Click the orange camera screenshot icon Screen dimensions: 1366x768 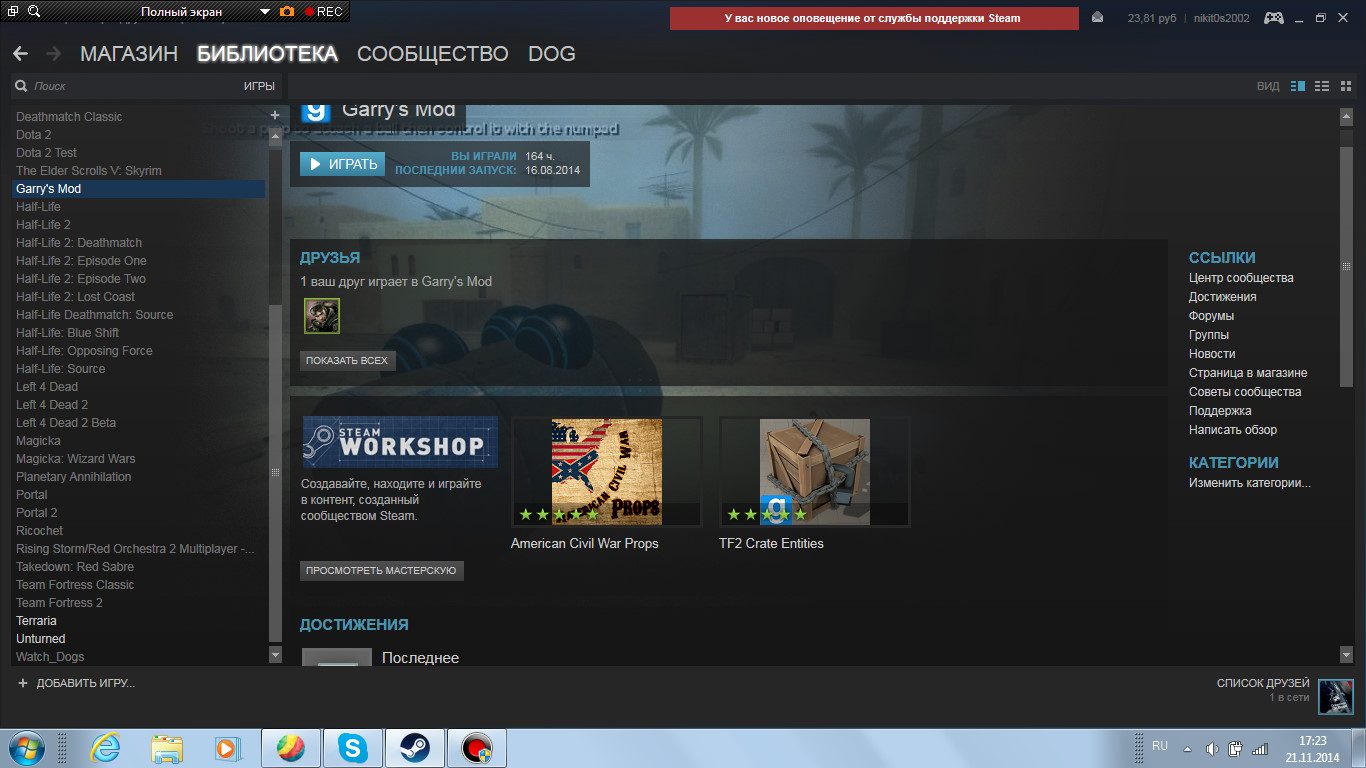click(287, 12)
